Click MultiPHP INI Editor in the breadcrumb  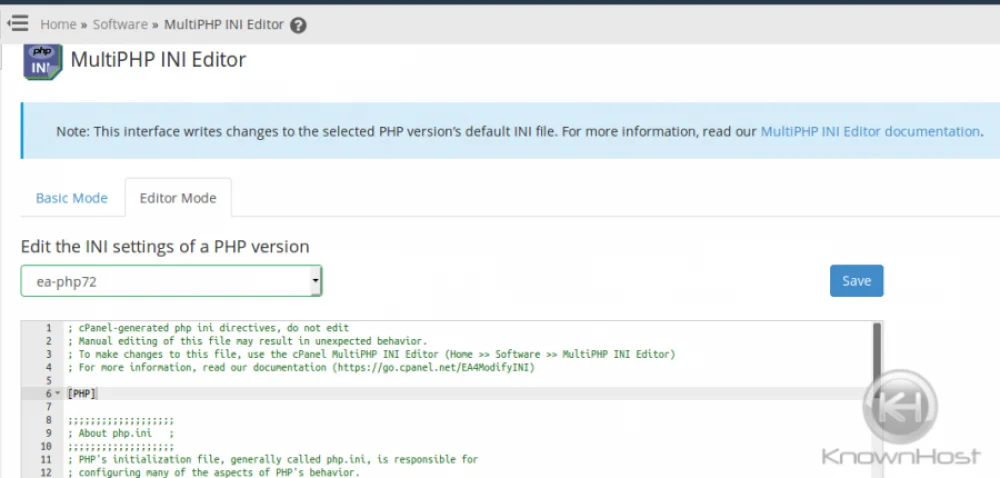coord(224,25)
